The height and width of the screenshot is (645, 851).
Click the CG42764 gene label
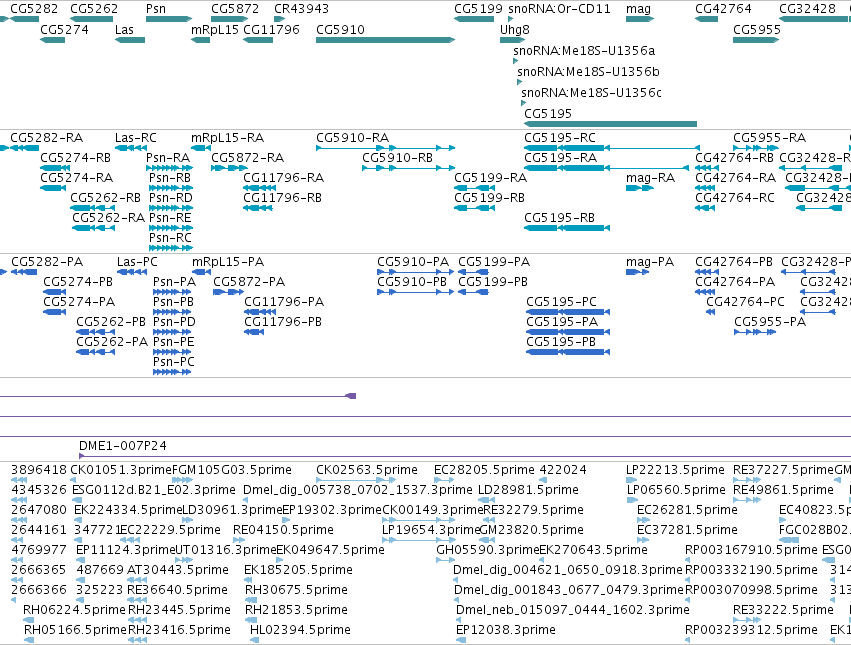click(x=723, y=9)
